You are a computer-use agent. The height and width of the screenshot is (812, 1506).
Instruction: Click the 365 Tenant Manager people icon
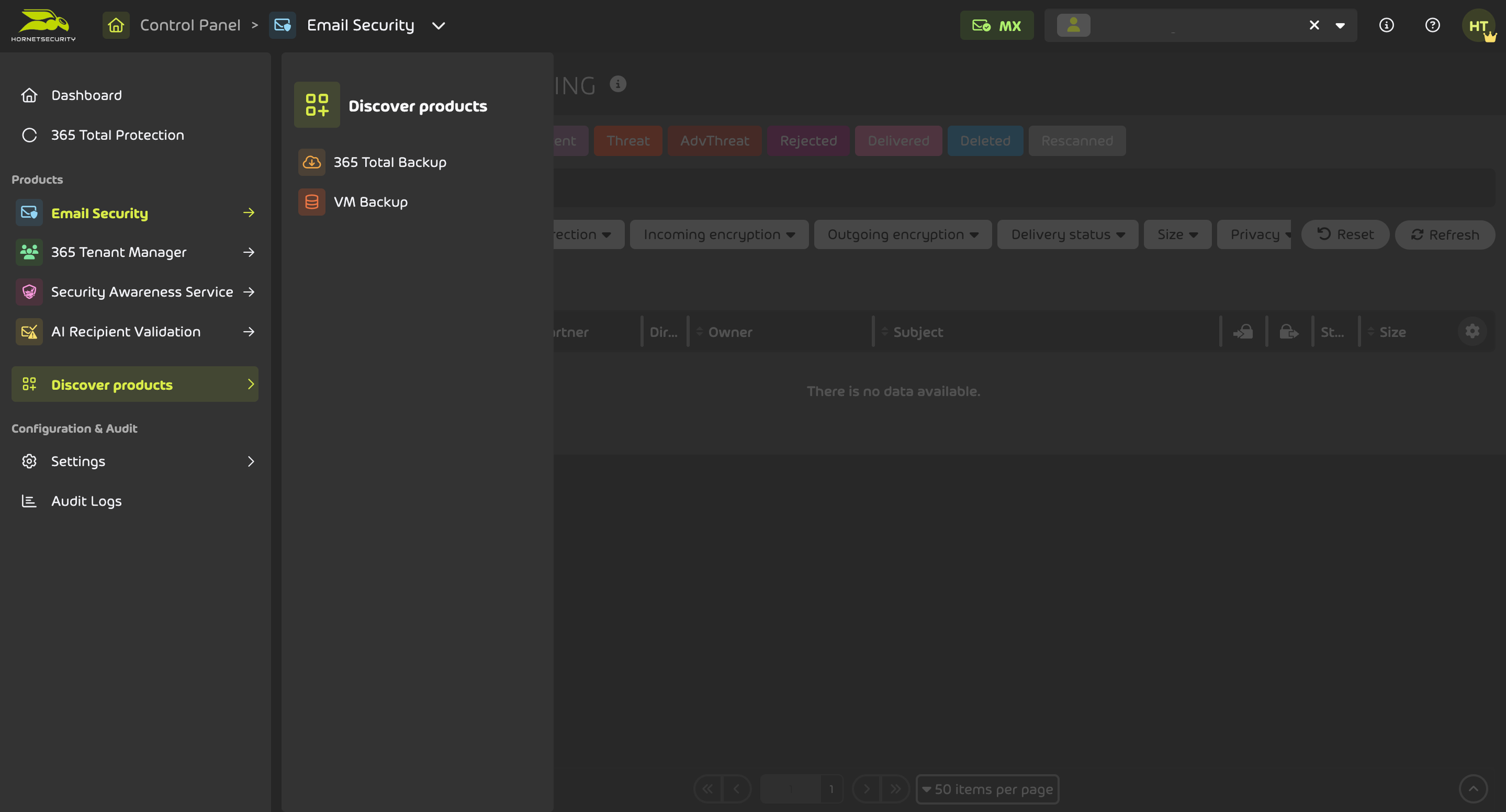pos(29,252)
